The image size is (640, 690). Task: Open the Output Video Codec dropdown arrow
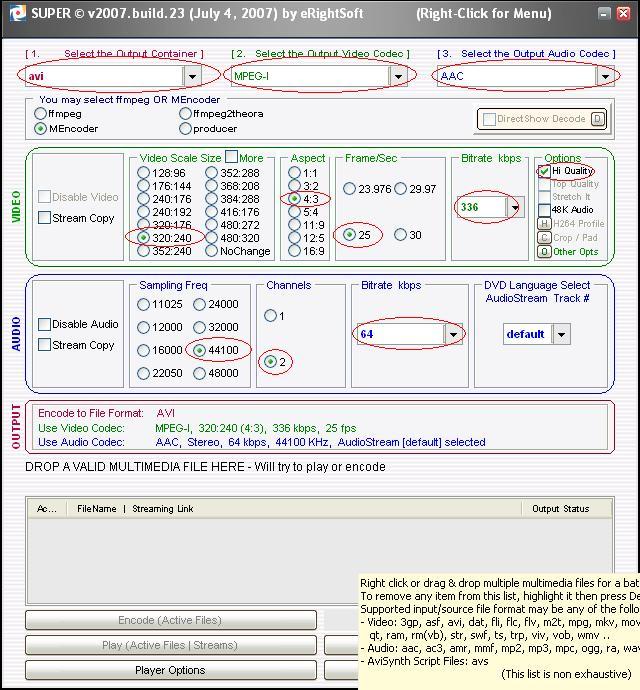point(397,76)
